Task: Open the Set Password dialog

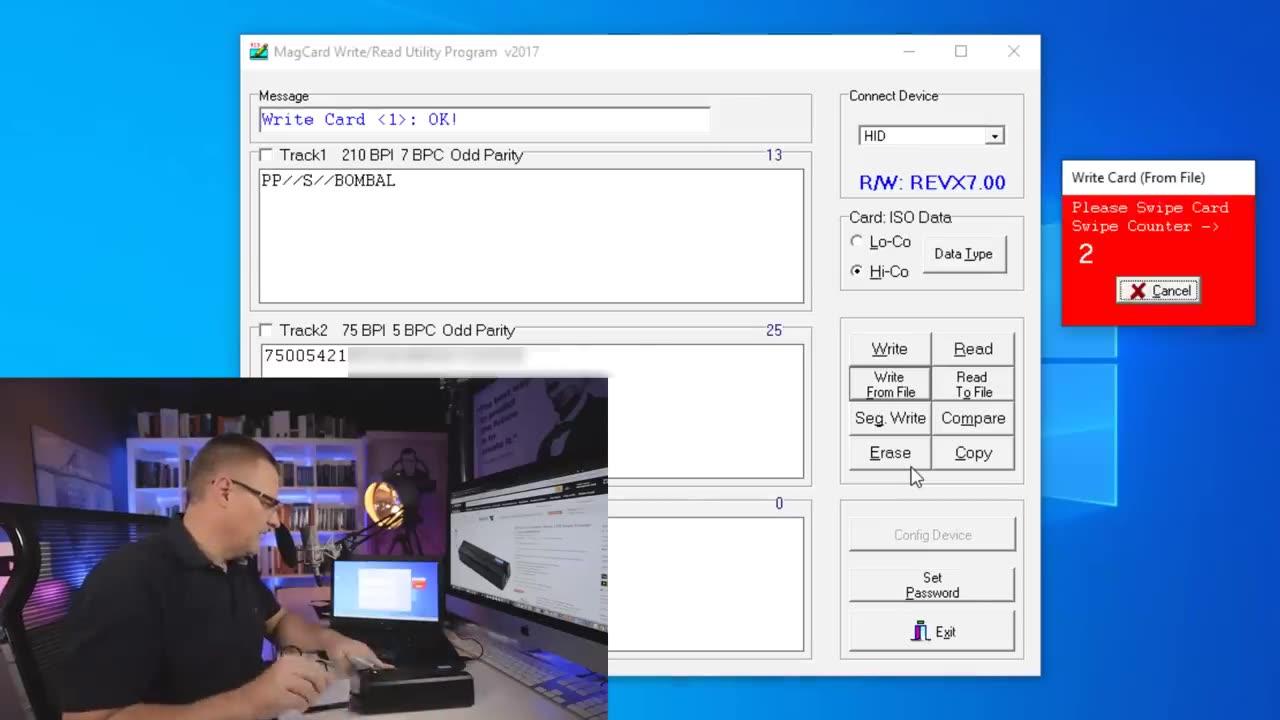Action: coord(931,585)
